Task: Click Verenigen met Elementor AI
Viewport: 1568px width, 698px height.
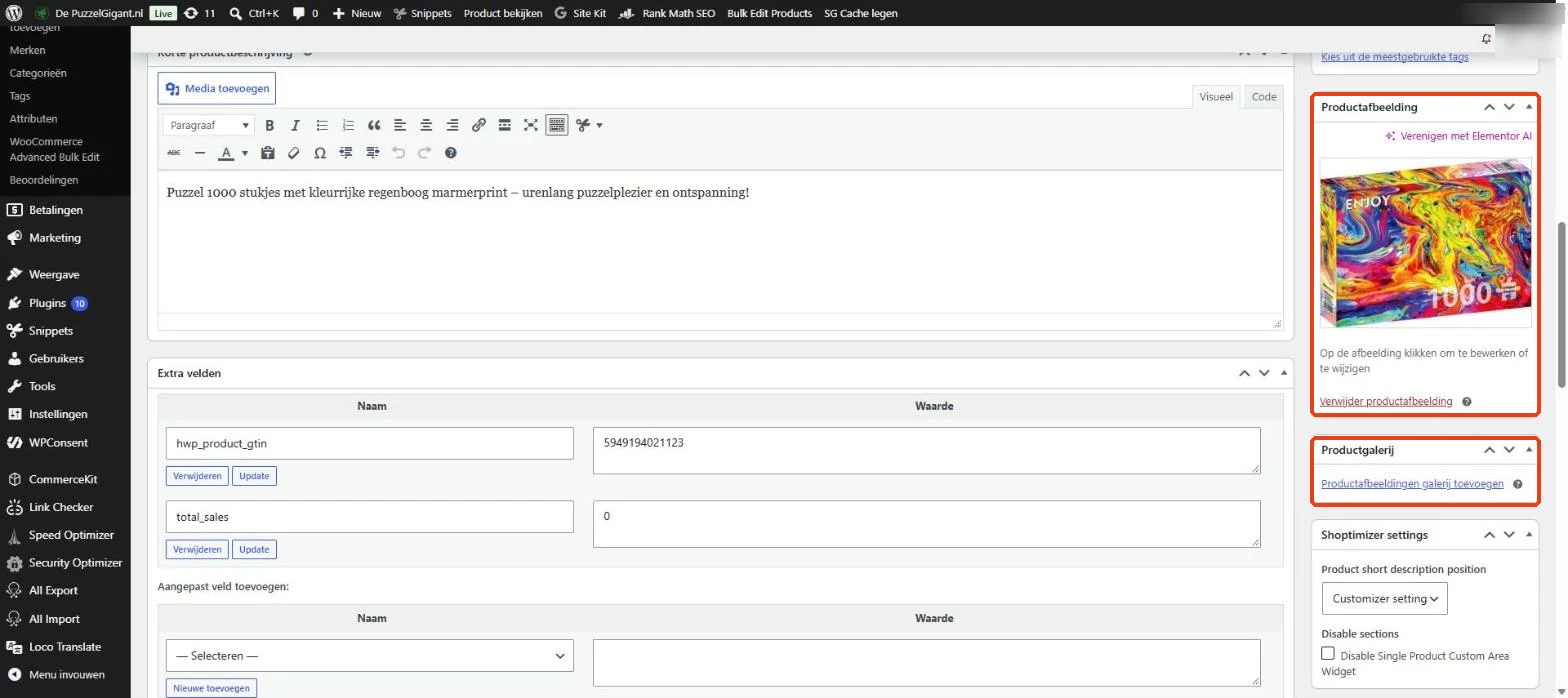Action: (x=1458, y=136)
